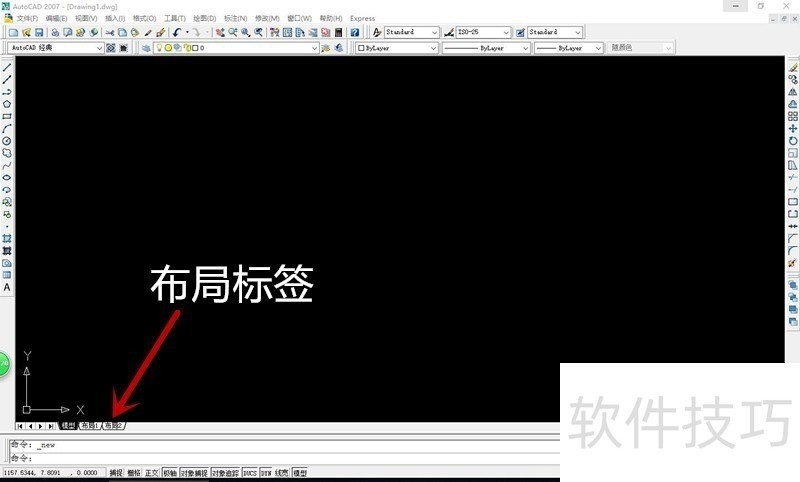Viewport: 800px width, 482px height.
Task: Toggle 栅格 grid display in status bar
Action: pyautogui.click(x=134, y=473)
